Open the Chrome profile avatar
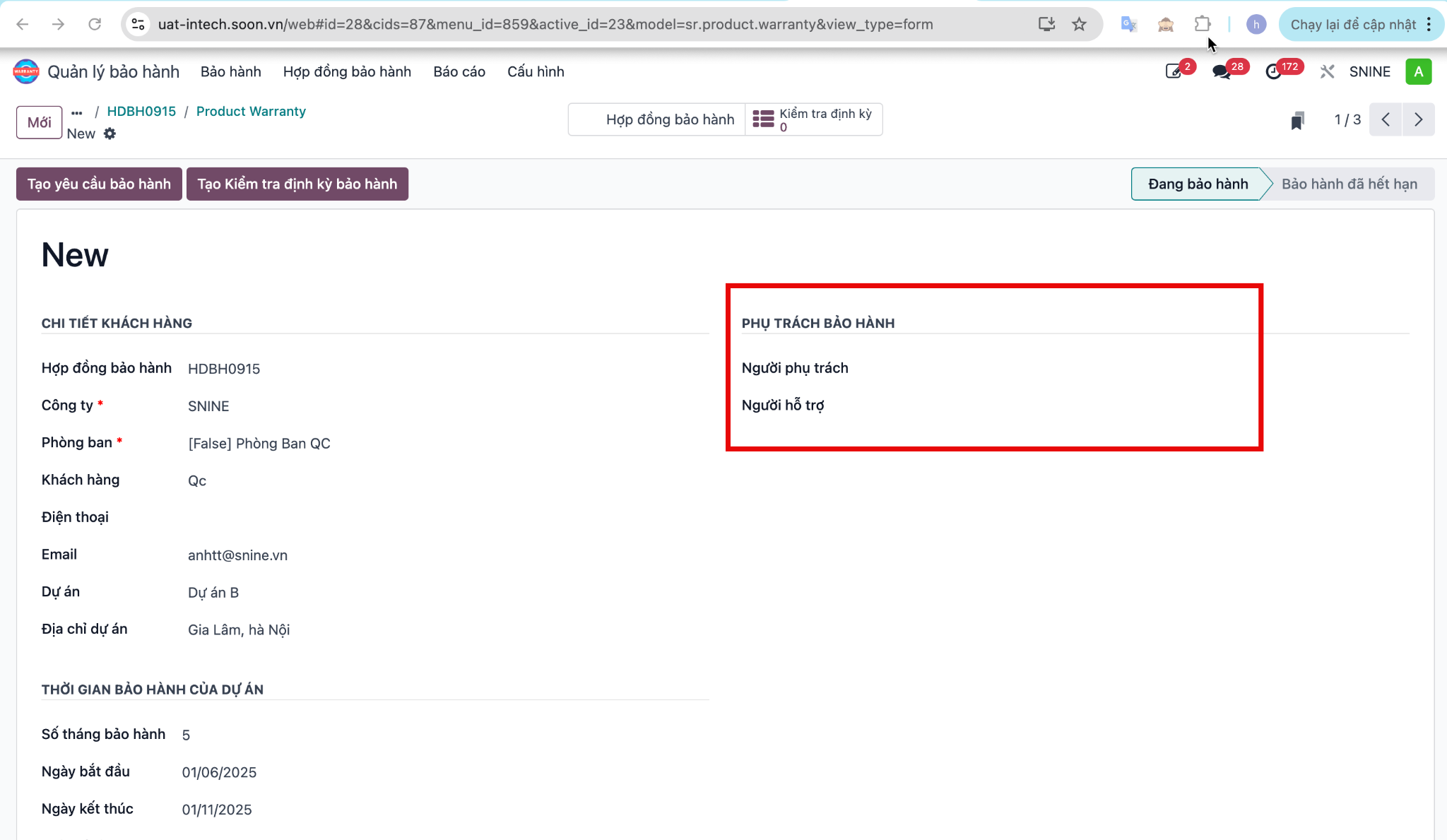Image resolution: width=1447 pixels, height=840 pixels. coord(1256,25)
